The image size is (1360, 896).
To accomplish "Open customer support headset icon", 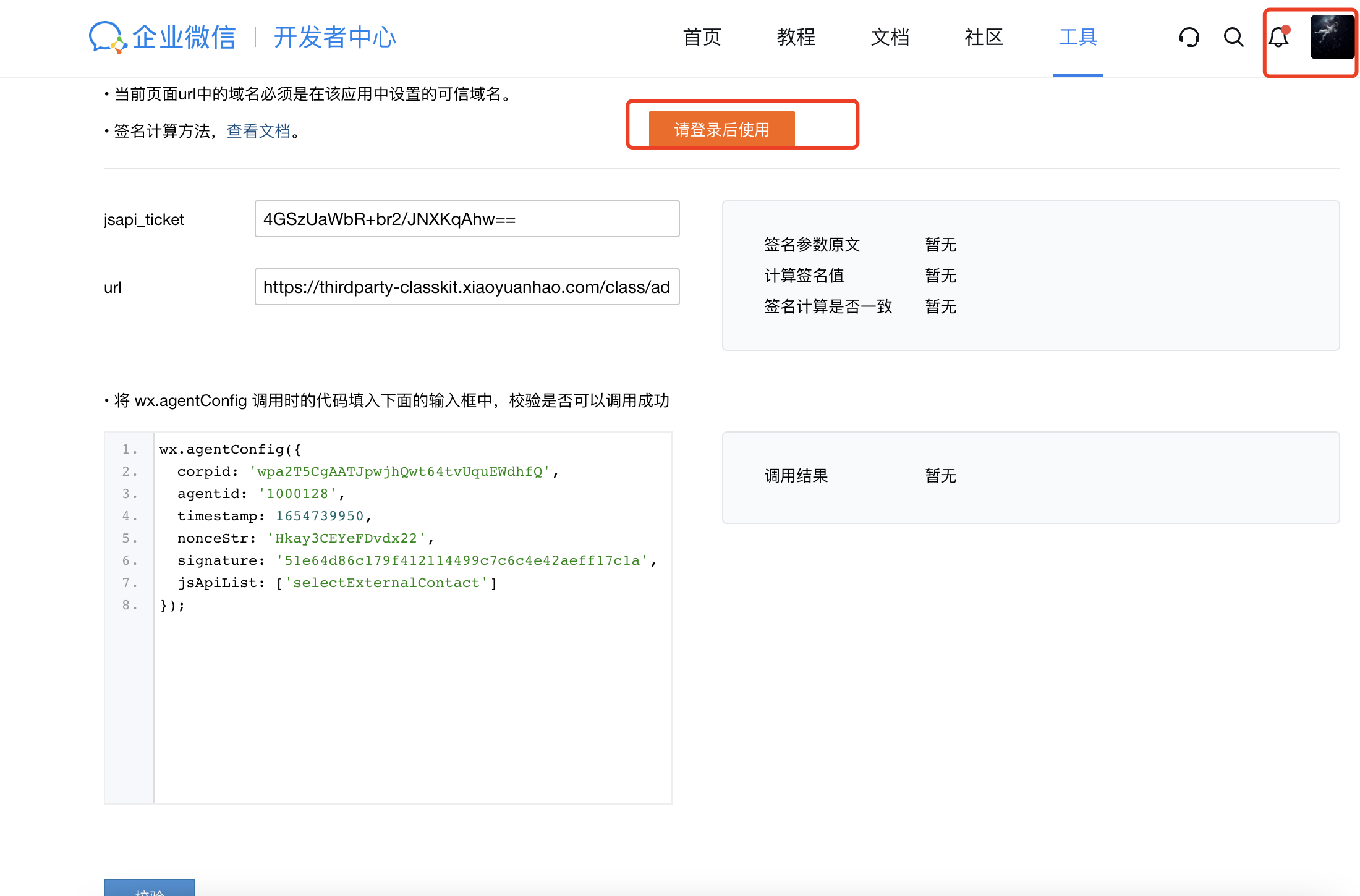I will coord(1189,37).
